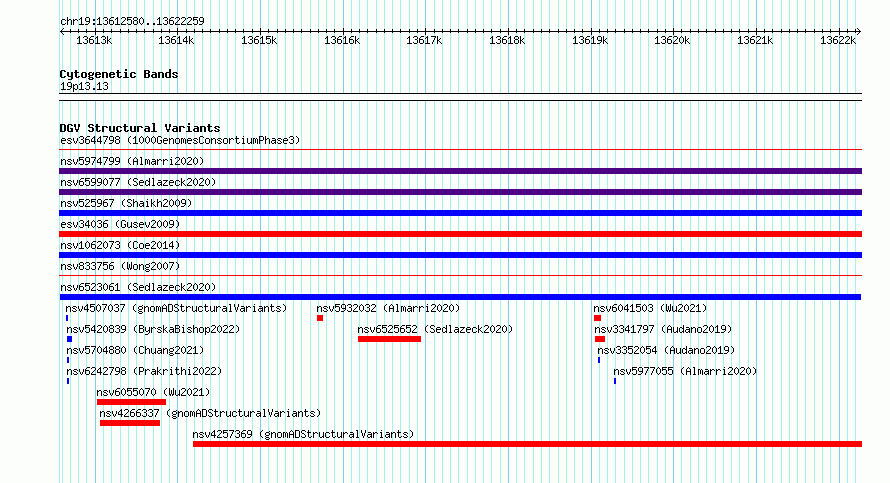Image resolution: width=890 pixels, height=483 pixels.
Task: Click the nsv525967 (Shaikh2009) label
Action: pyautogui.click(x=126, y=203)
